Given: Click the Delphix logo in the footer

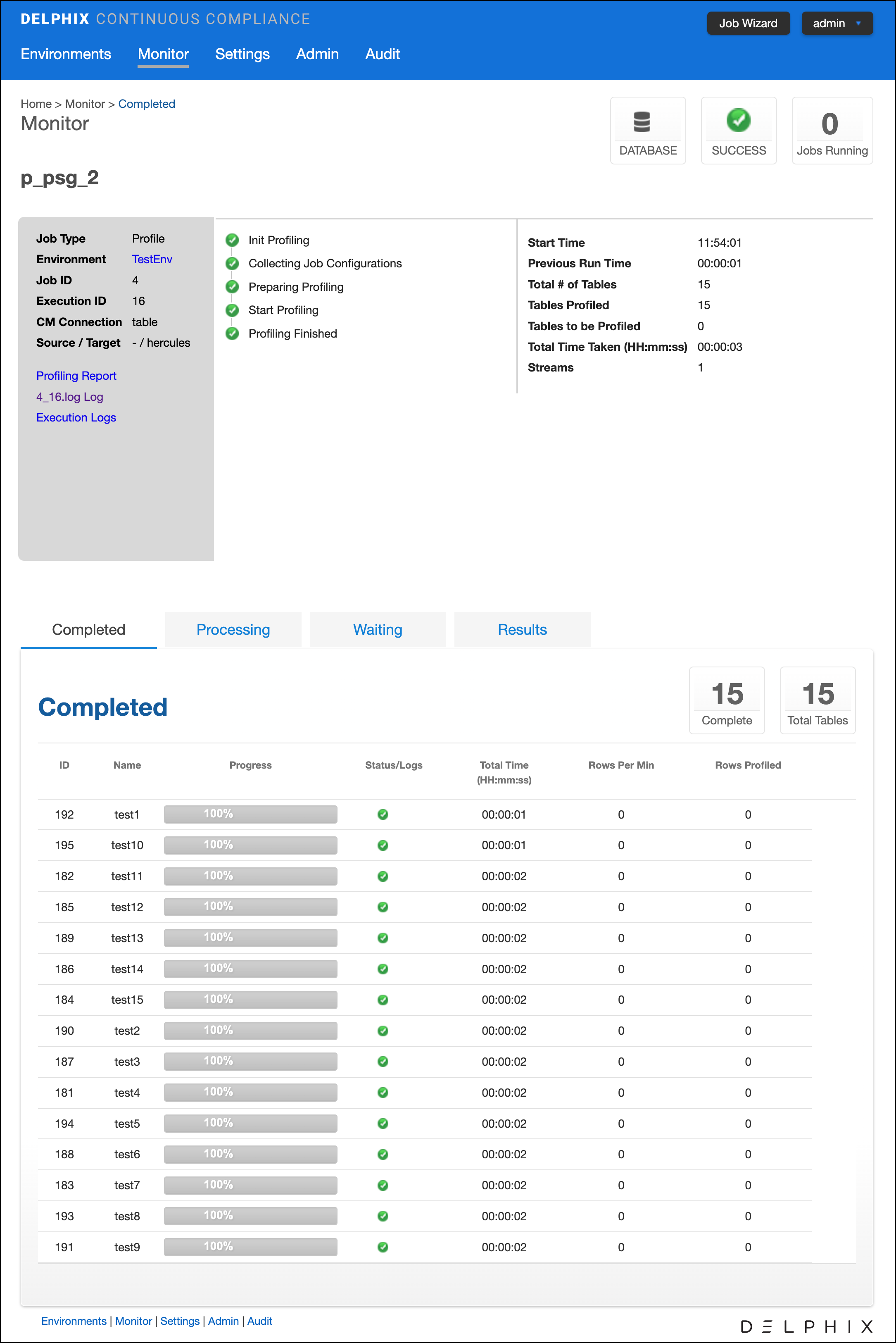Looking at the screenshot, I should click(806, 1326).
